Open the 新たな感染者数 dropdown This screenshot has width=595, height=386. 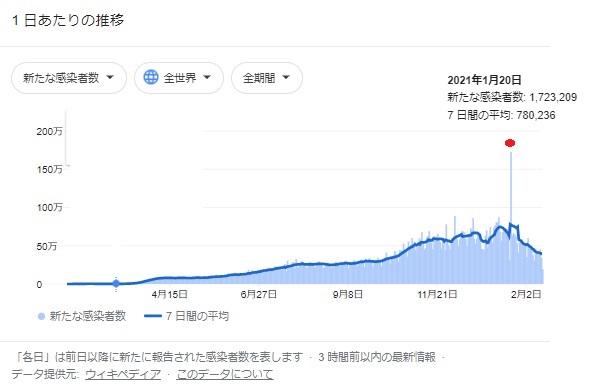(69, 78)
